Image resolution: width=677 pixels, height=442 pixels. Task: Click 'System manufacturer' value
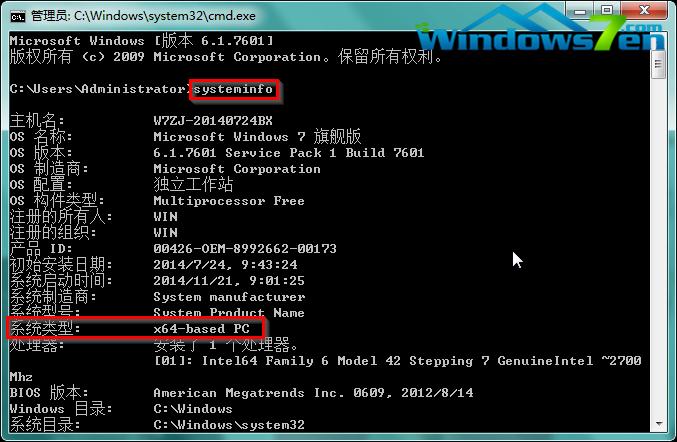229,297
